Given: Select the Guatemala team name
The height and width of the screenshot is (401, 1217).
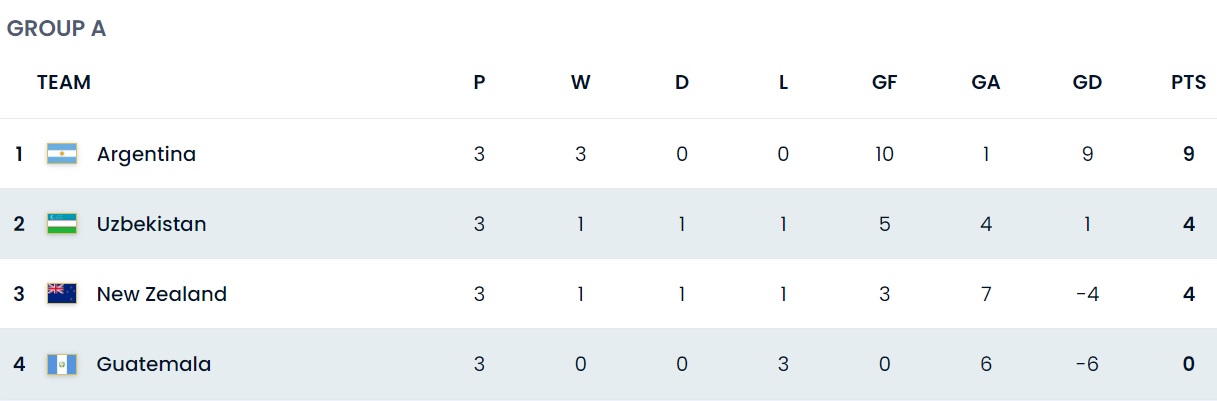Looking at the screenshot, I should [154, 364].
